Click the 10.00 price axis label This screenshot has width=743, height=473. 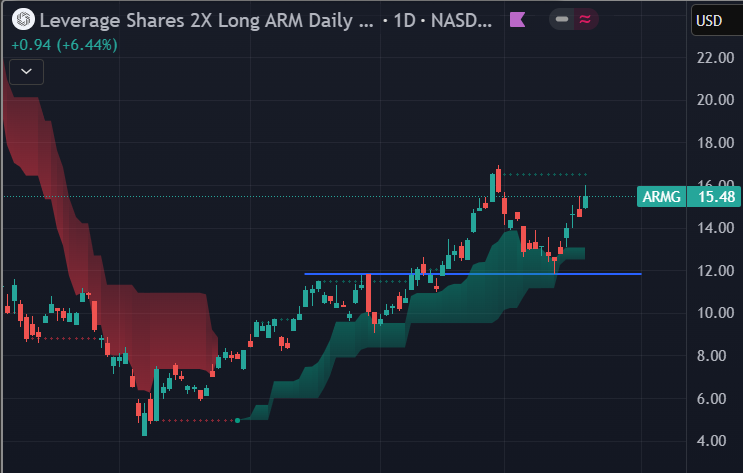click(x=715, y=313)
